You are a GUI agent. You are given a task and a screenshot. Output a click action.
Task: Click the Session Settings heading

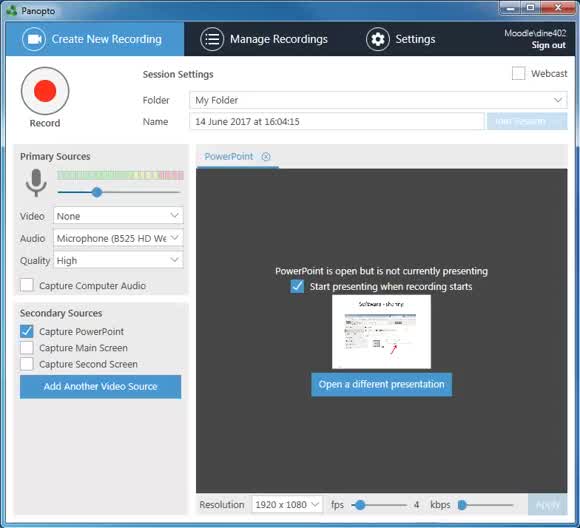178,74
